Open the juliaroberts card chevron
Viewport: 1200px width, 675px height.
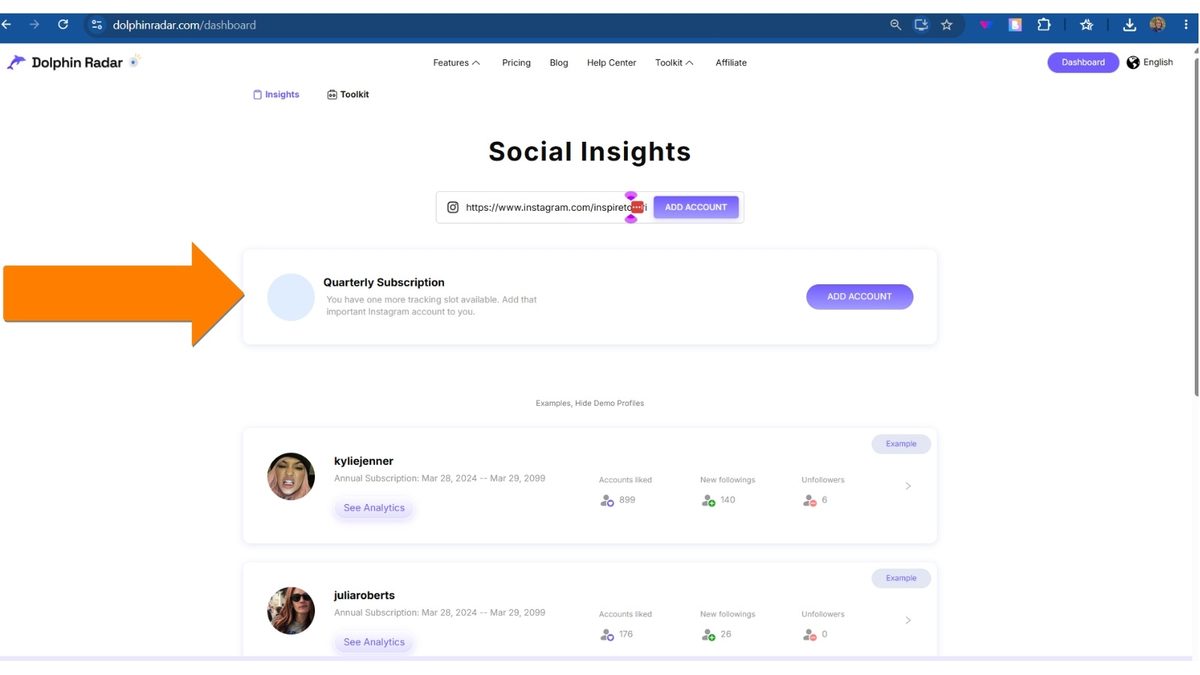click(908, 620)
